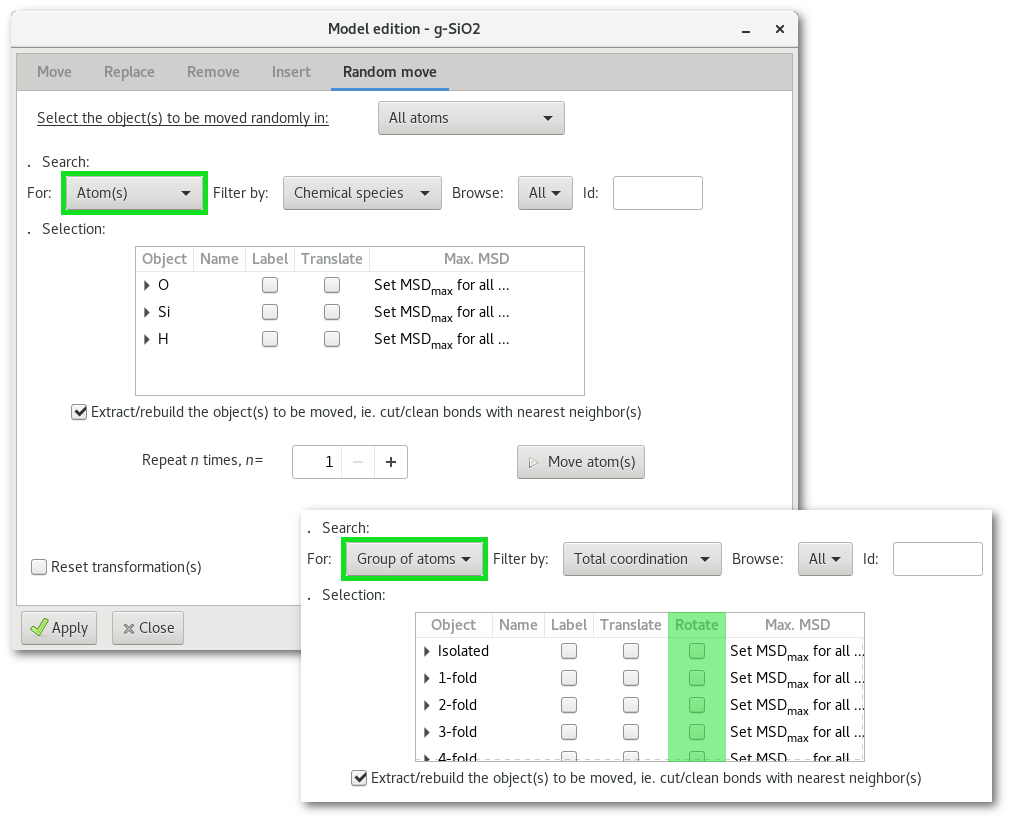Tick the Reset transformation(s) checkbox
1011x821 pixels.
point(39,567)
